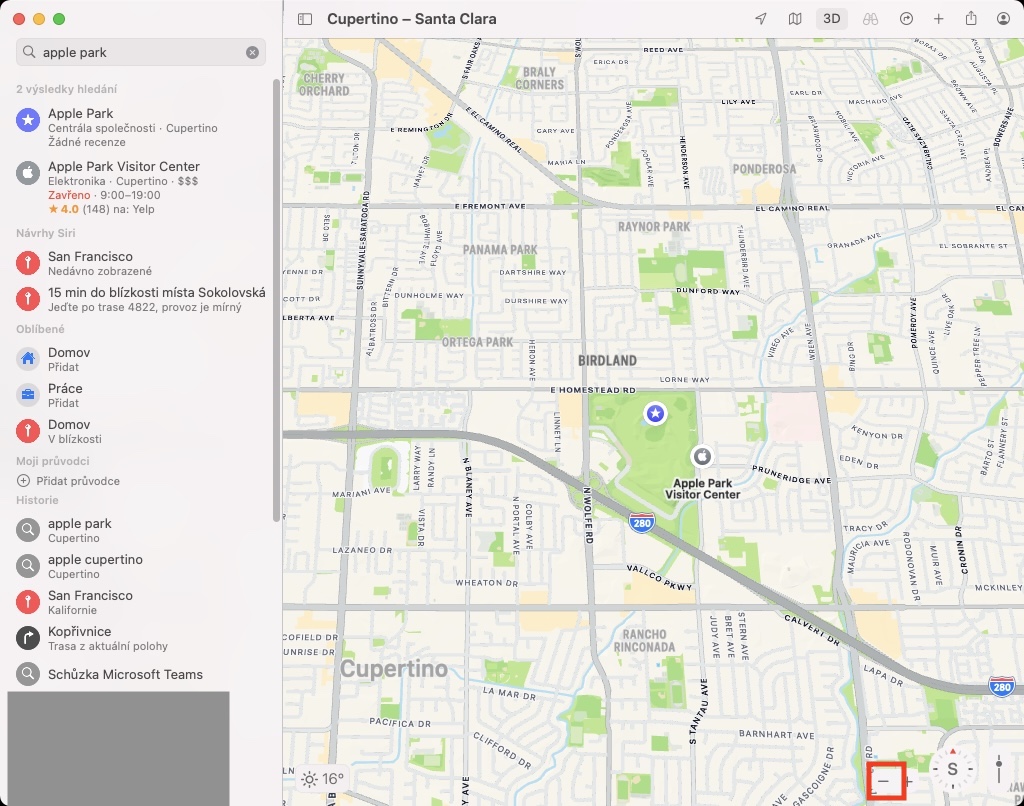Click the I-280 shield near Apple Park

(641, 523)
